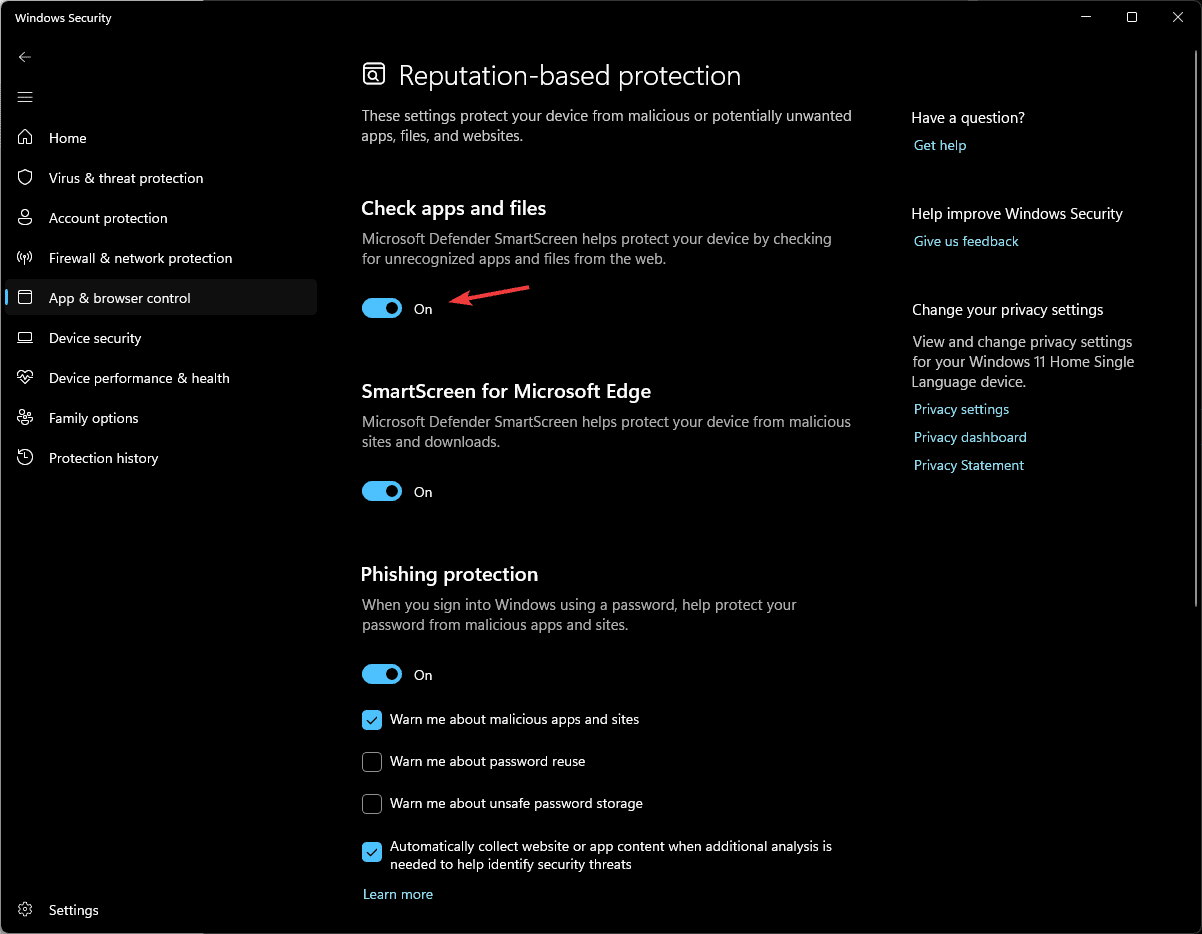Open the hamburger navigation menu icon

tap(25, 97)
